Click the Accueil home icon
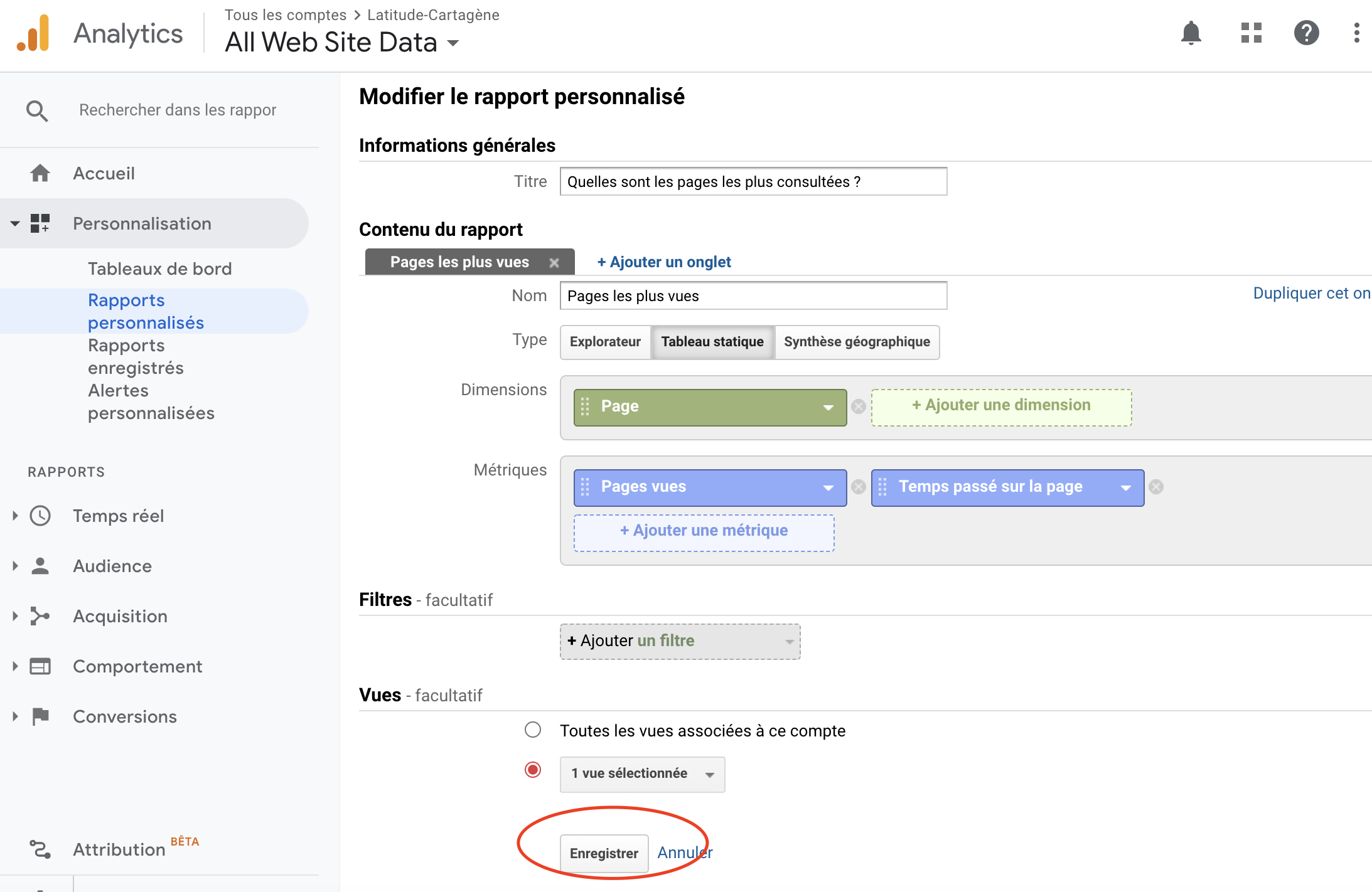The width and height of the screenshot is (1372, 892). [x=40, y=173]
